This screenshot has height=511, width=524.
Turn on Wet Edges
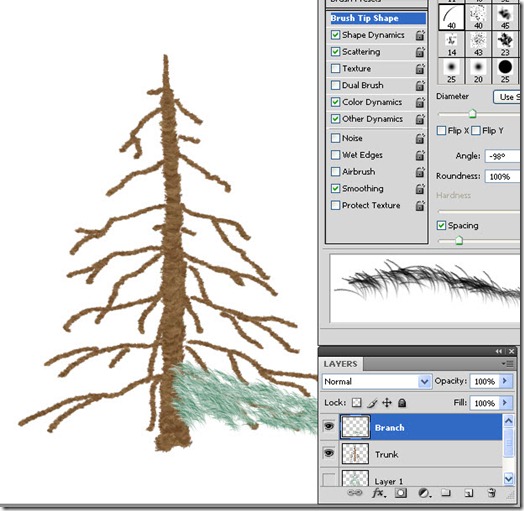point(335,155)
